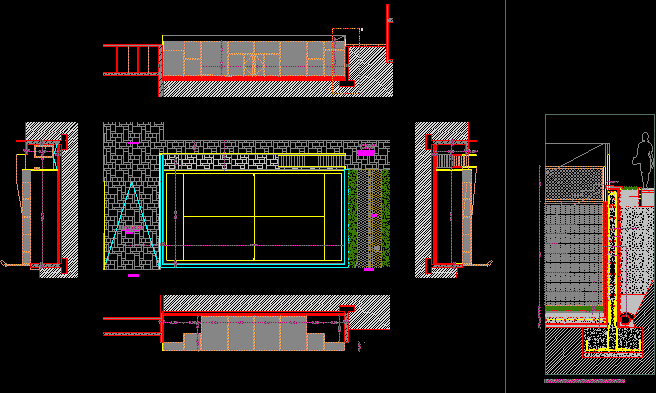Pick the cyan triangle on the stone paving
The height and width of the screenshot is (393, 656).
tap(131, 225)
